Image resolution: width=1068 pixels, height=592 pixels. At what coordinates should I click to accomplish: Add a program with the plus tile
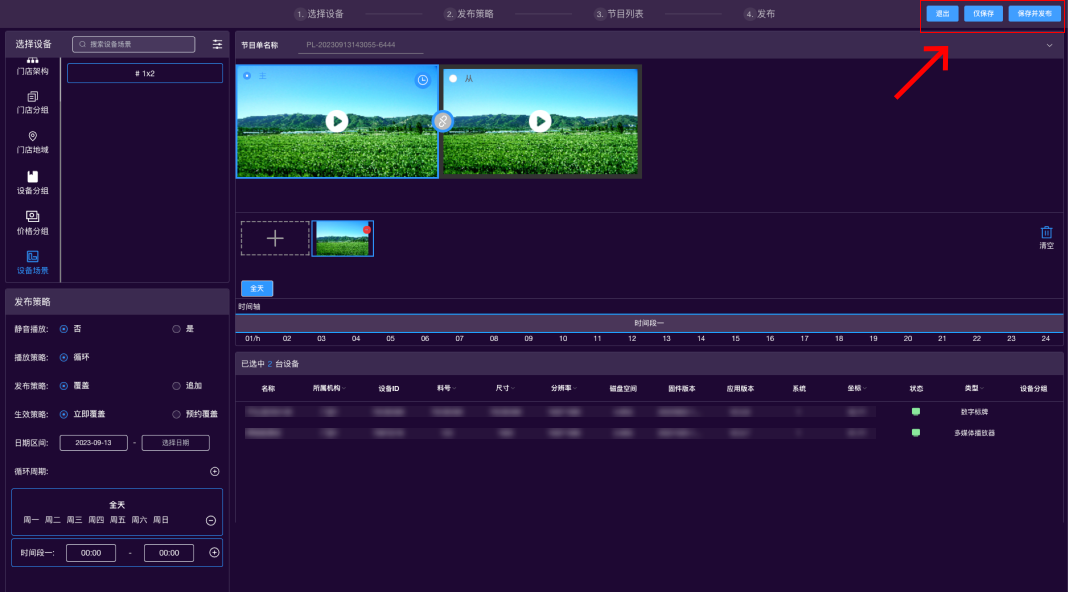pyautogui.click(x=275, y=238)
